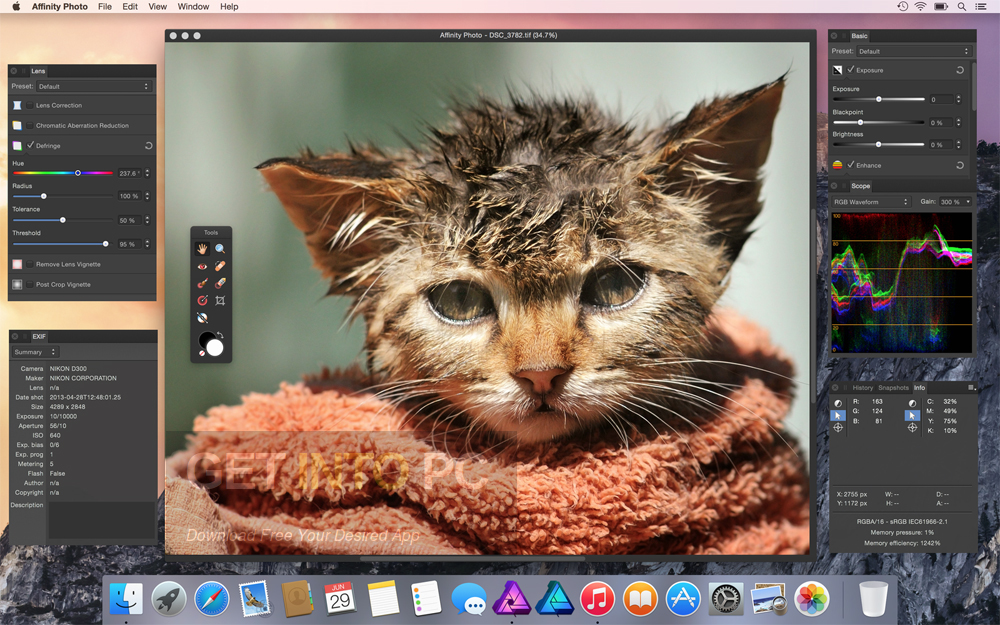Image resolution: width=1000 pixels, height=625 pixels.
Task: Open the Info panel options menu
Action: tap(970, 387)
